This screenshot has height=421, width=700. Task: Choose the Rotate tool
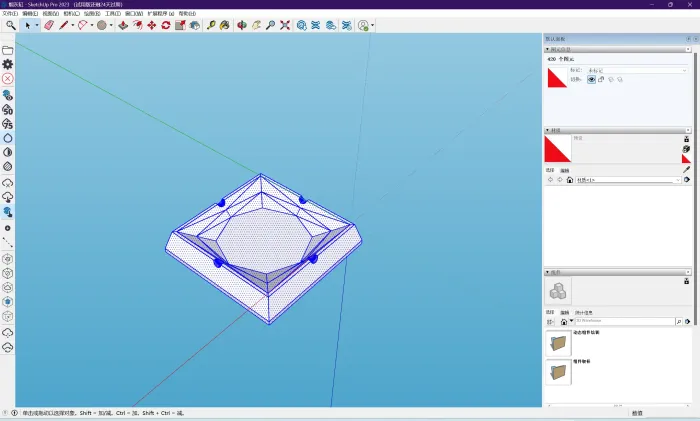[165, 25]
